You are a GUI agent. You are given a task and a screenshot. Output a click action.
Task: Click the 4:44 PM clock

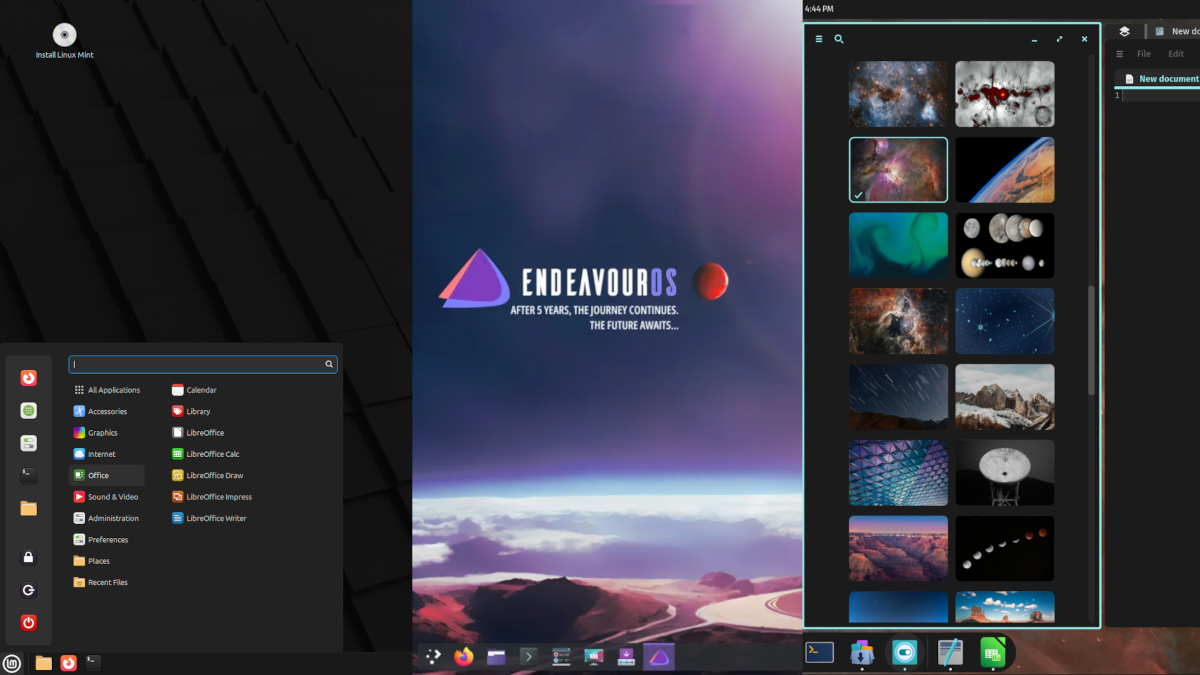819,9
